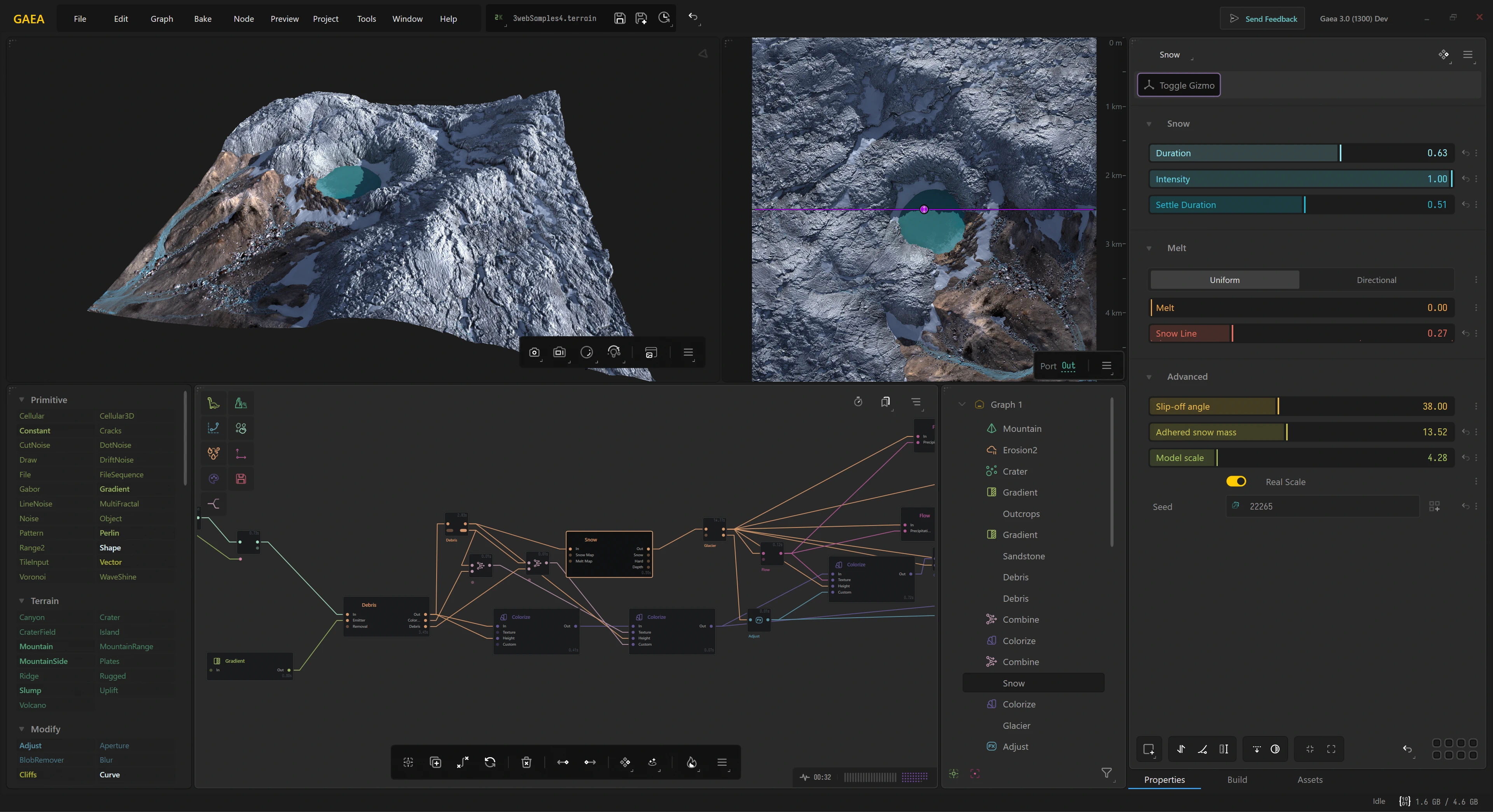Screen dimensions: 1493x812
Task: Click the stopwatch icon in graph editor
Action: 858,402
